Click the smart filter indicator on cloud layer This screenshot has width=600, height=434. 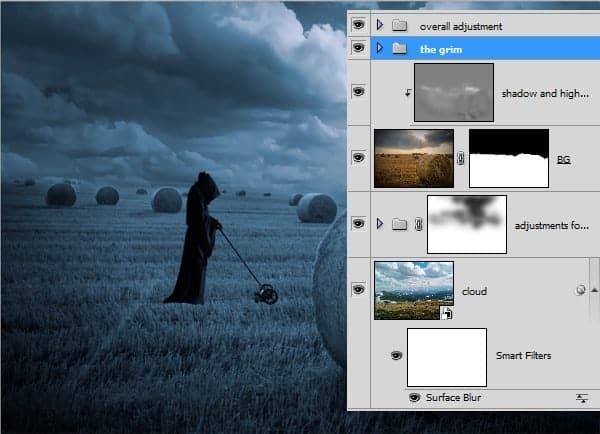(580, 290)
